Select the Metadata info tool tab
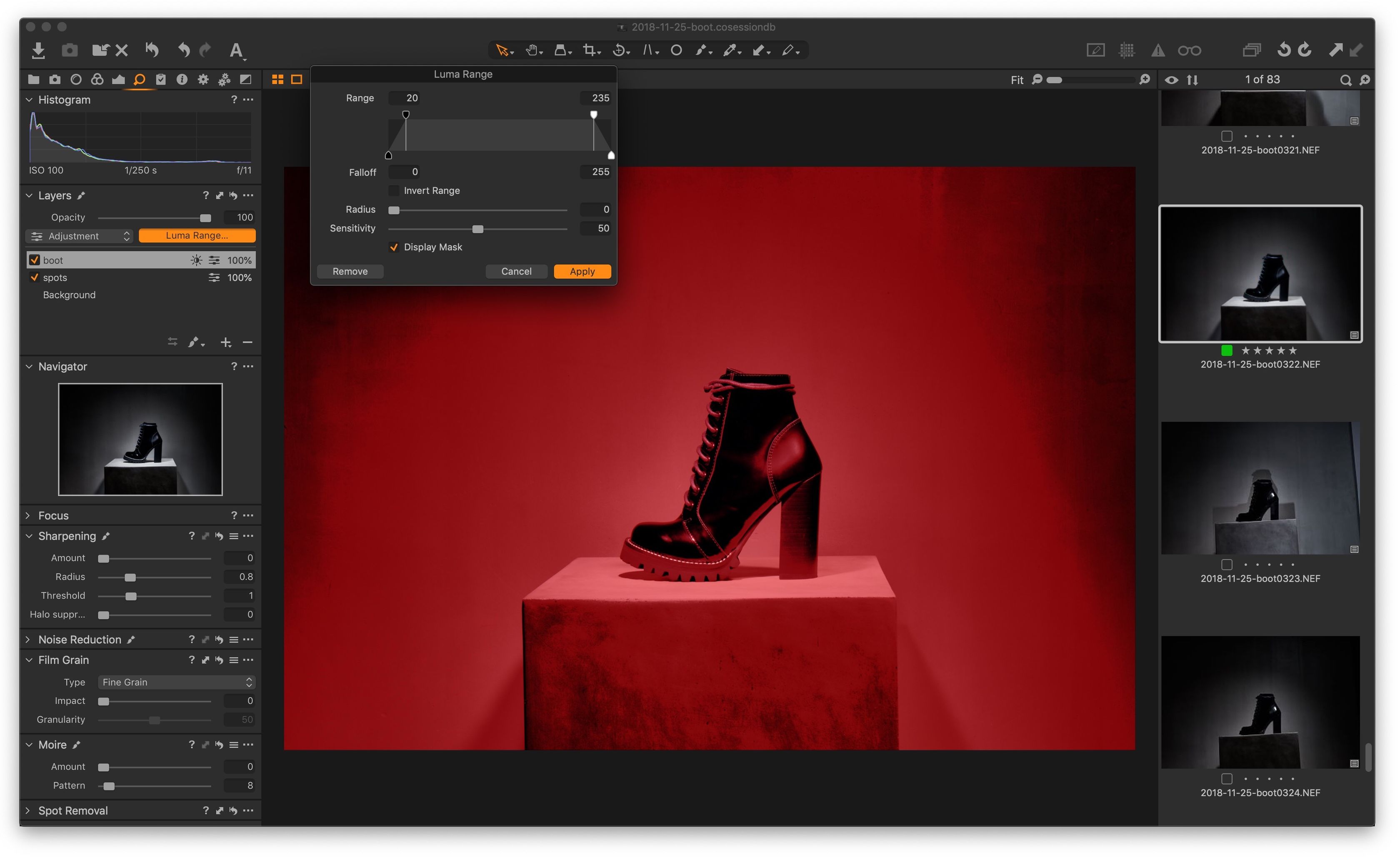 click(182, 80)
